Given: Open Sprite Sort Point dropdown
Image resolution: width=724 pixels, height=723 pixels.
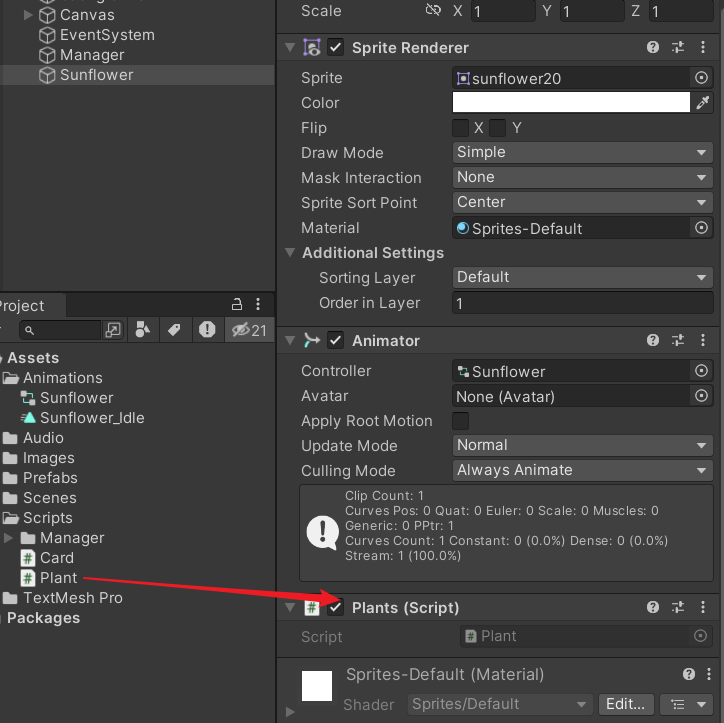Looking at the screenshot, I should point(583,202).
